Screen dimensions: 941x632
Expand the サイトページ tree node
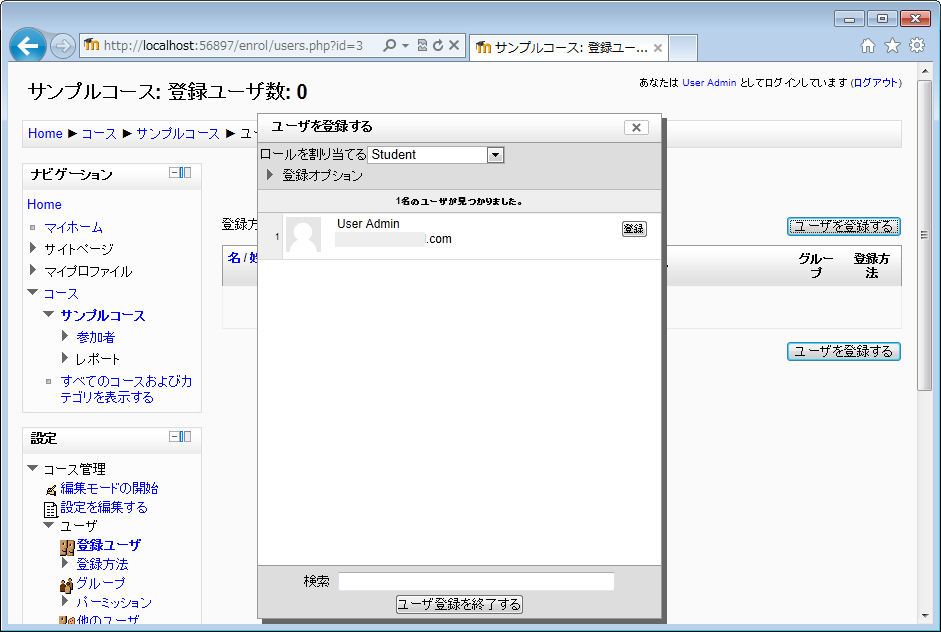[34, 249]
